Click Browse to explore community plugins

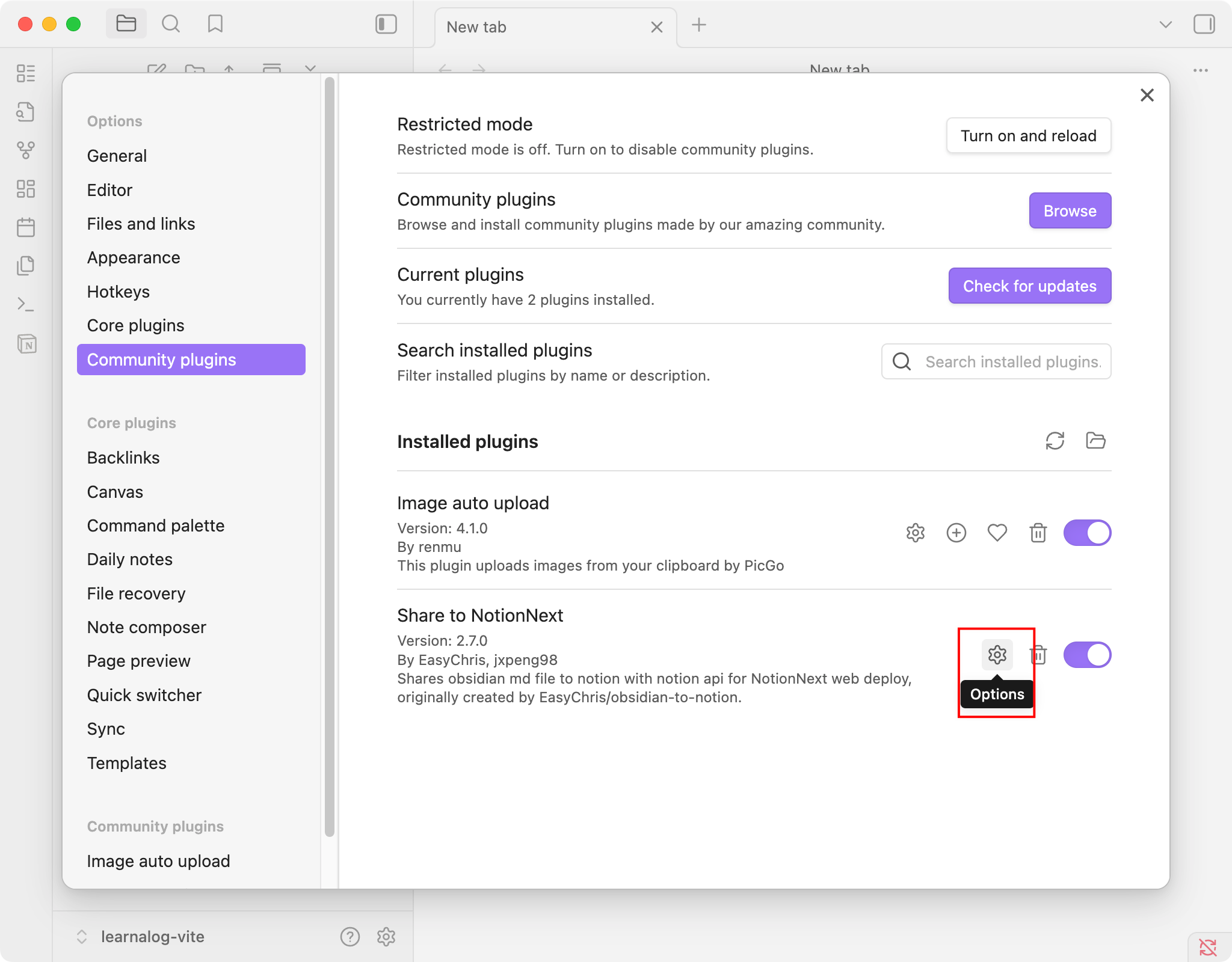[x=1070, y=210]
